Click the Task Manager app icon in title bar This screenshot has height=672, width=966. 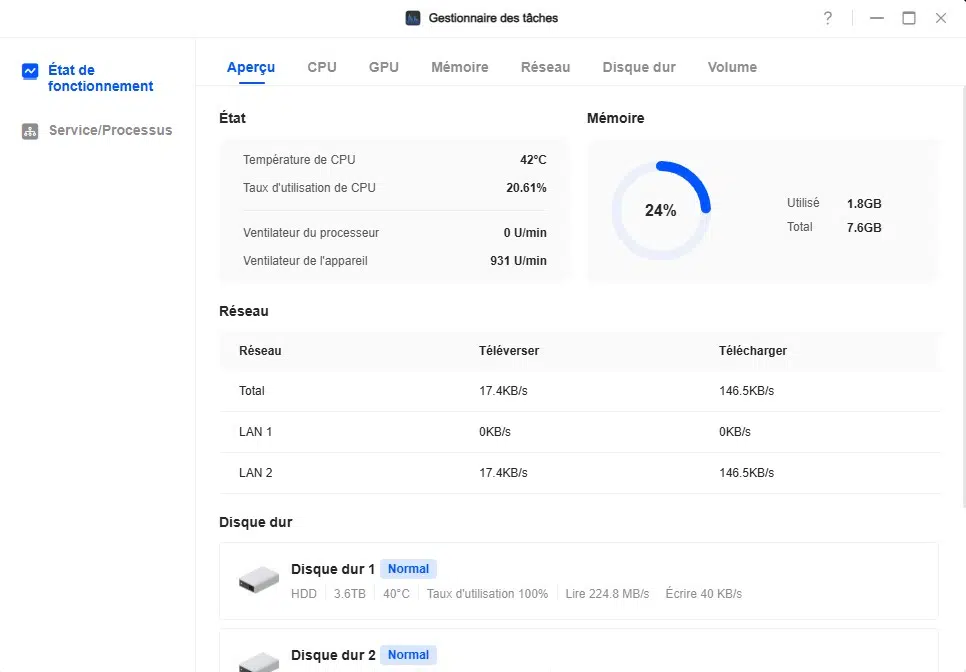click(x=413, y=18)
